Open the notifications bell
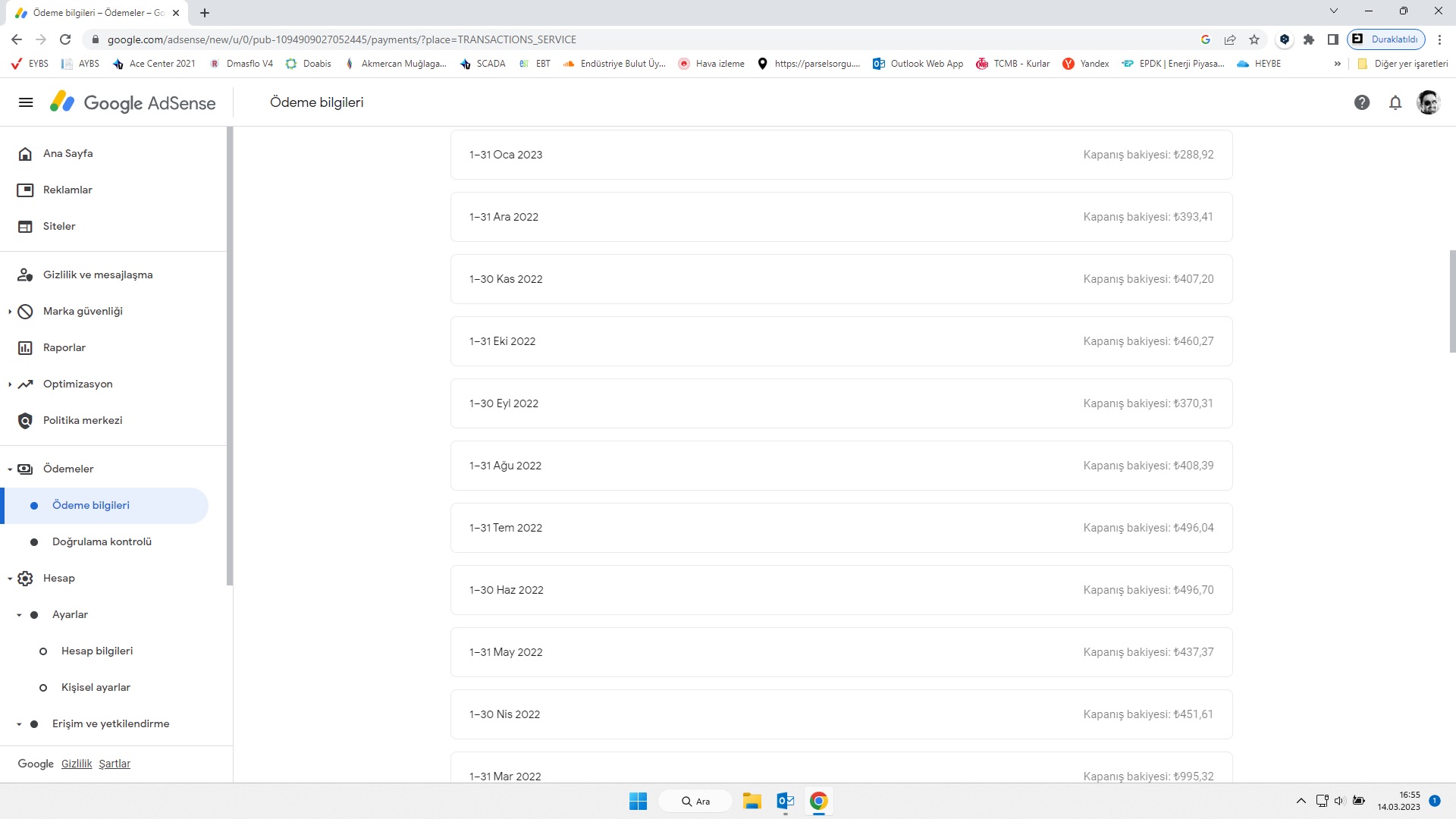This screenshot has height=819, width=1456. (1395, 102)
